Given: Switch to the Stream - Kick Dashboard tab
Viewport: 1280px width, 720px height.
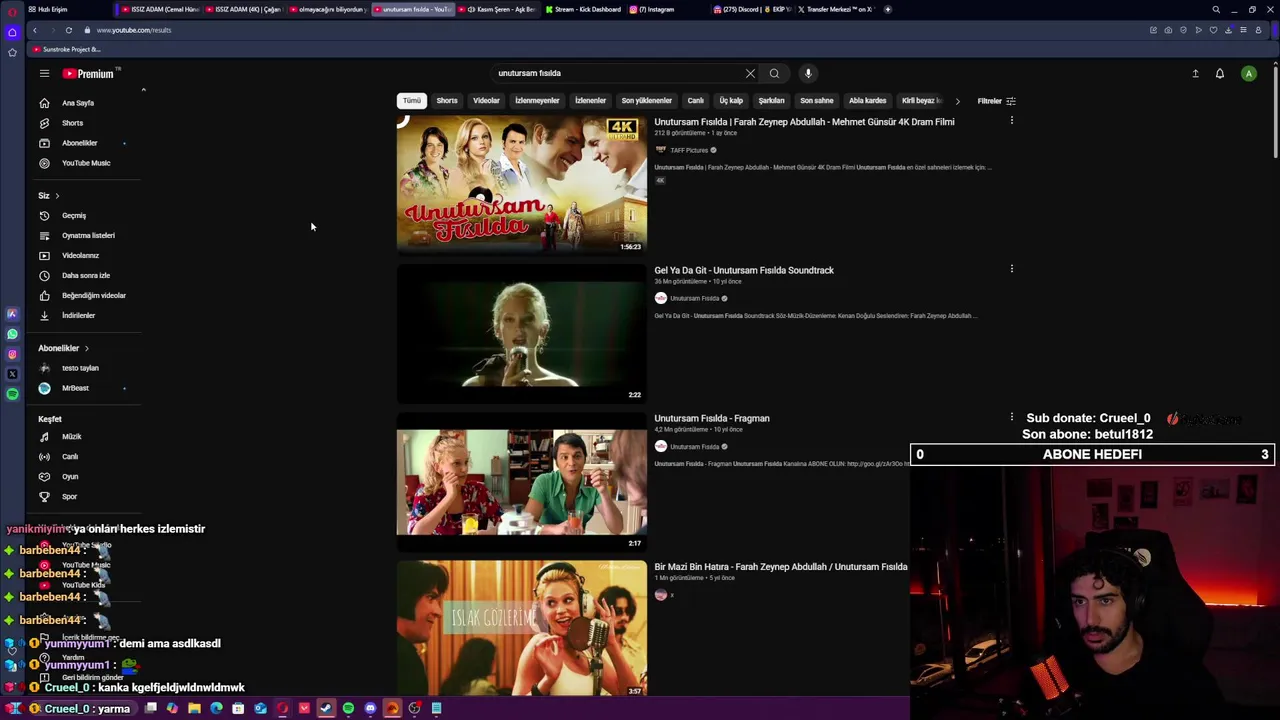Looking at the screenshot, I should 582,9.
